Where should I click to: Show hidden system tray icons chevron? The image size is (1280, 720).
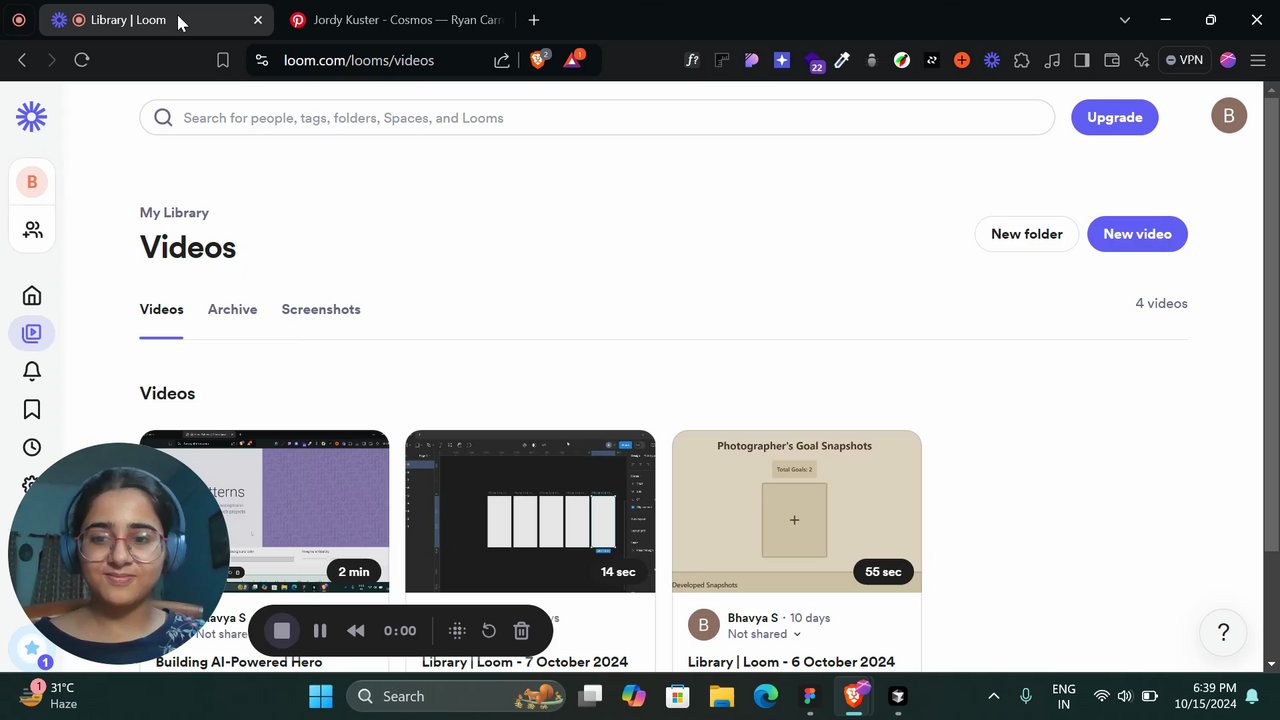(993, 696)
